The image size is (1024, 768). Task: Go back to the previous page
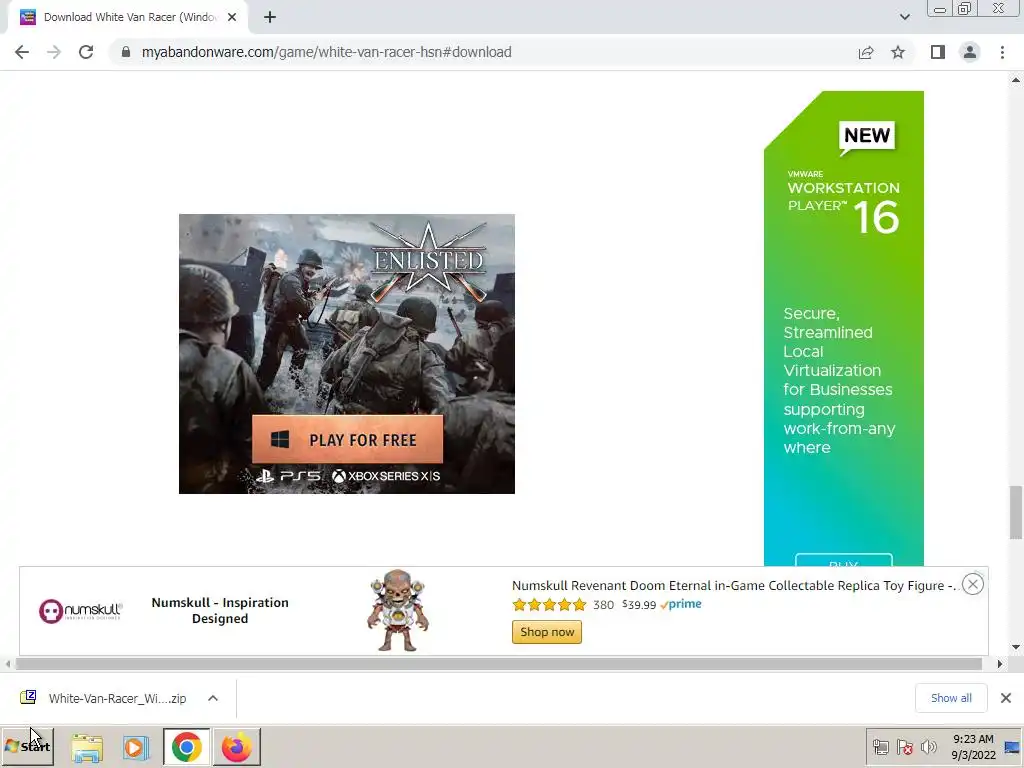[22, 52]
